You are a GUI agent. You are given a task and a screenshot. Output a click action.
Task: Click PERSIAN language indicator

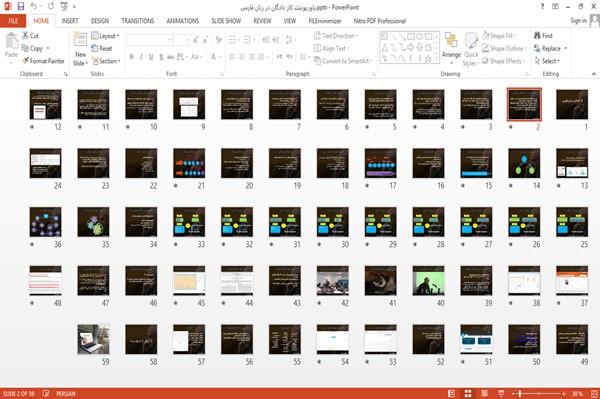click(x=66, y=393)
